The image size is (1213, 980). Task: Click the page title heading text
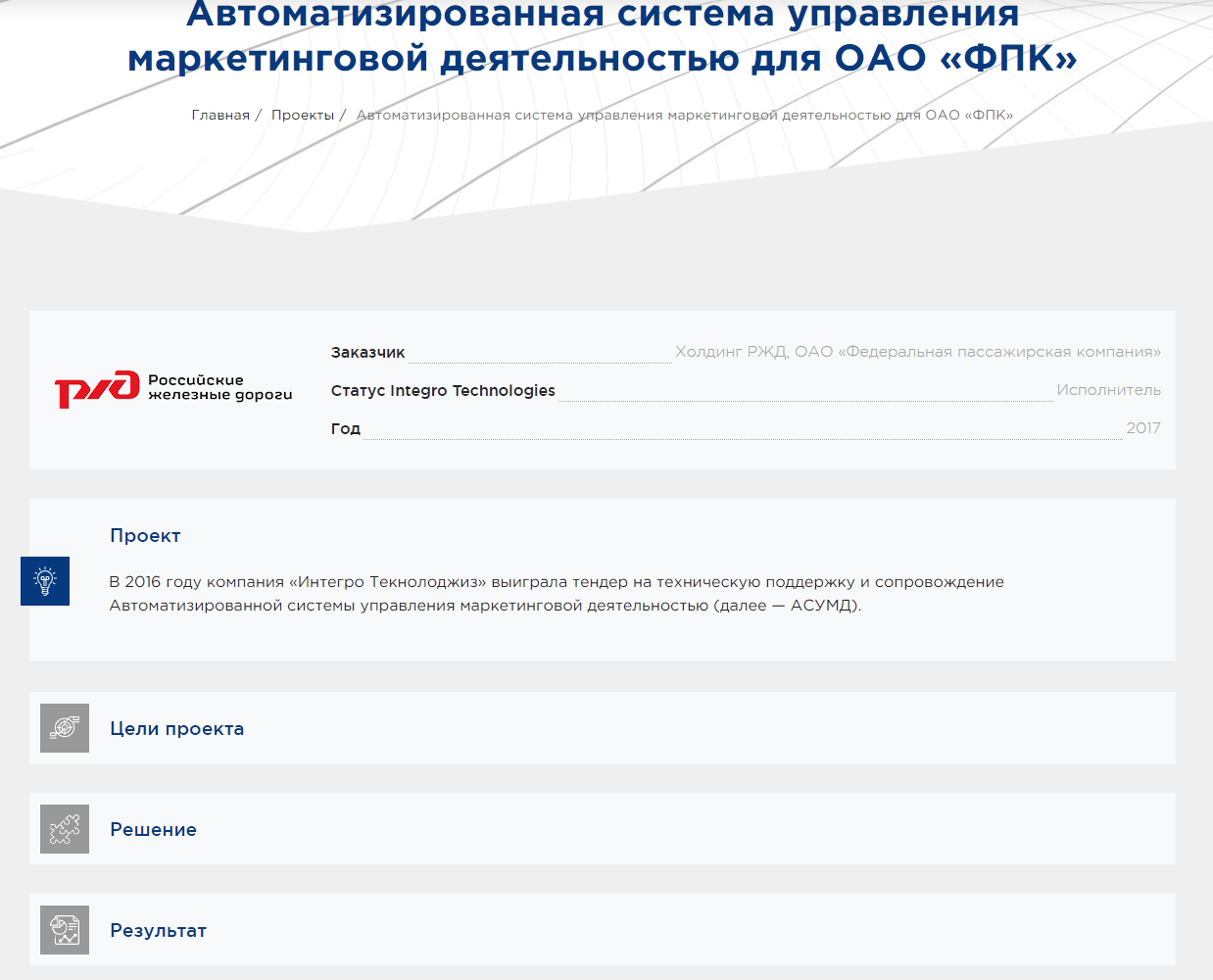pos(603,35)
